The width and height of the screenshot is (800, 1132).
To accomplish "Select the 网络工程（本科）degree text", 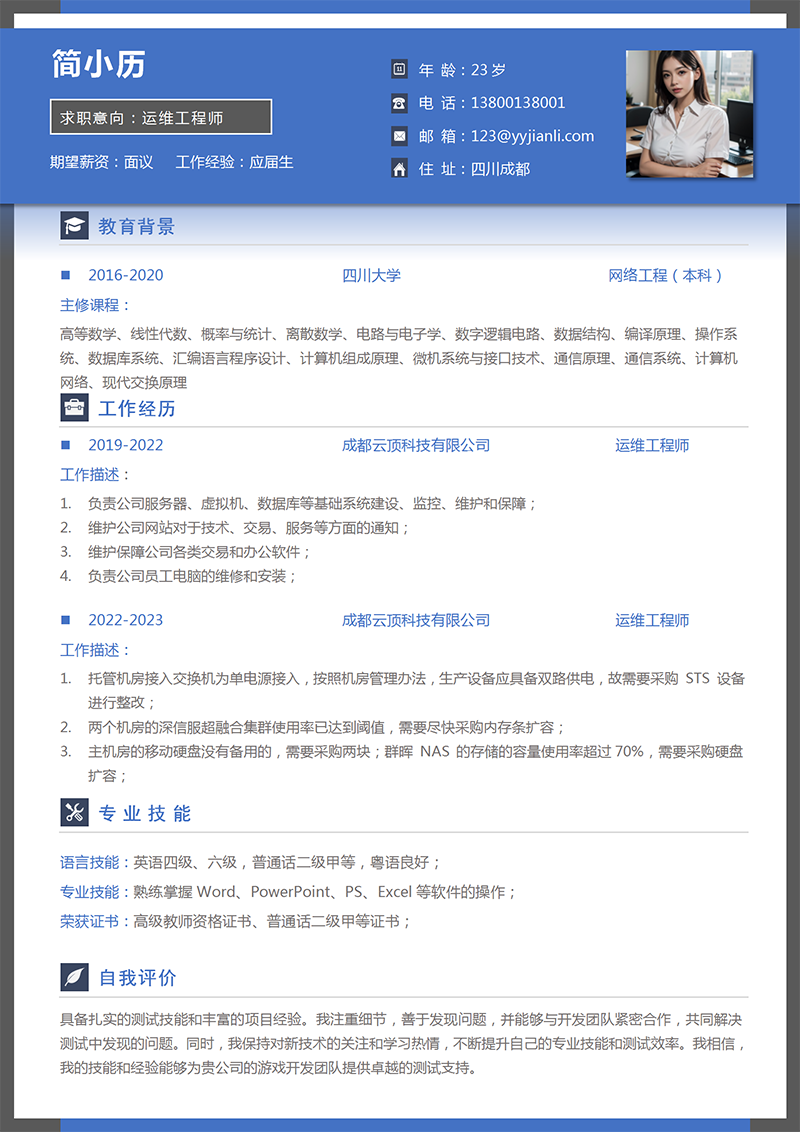I will (666, 275).
